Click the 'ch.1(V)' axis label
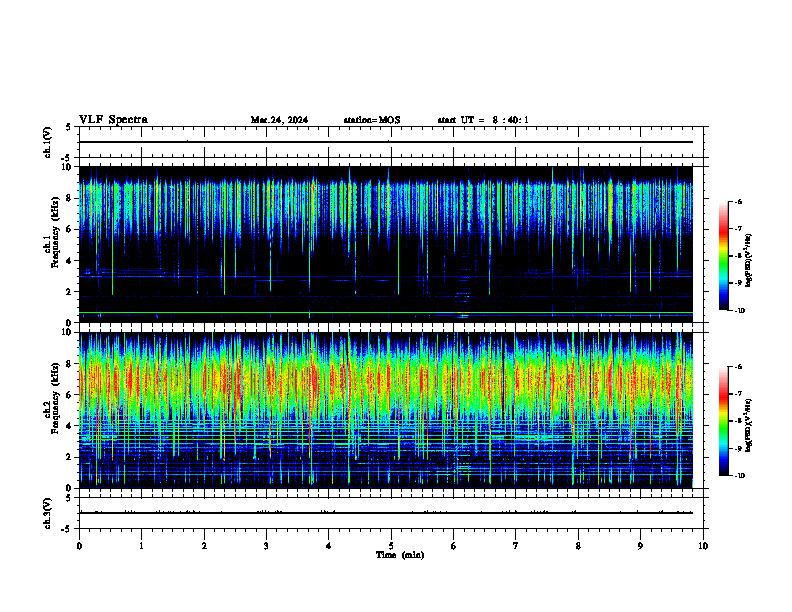 click(x=47, y=142)
